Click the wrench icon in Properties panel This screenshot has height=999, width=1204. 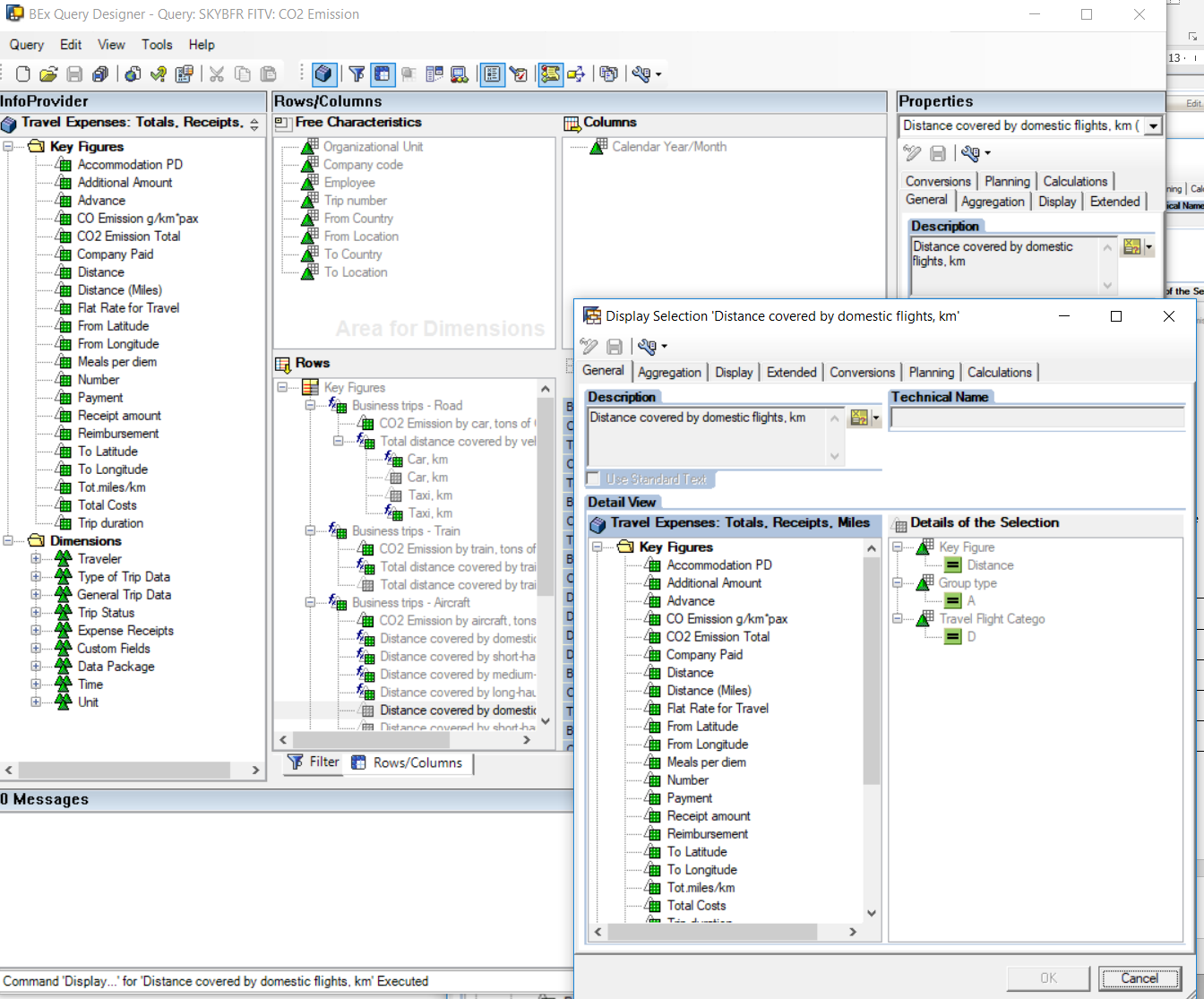(970, 153)
